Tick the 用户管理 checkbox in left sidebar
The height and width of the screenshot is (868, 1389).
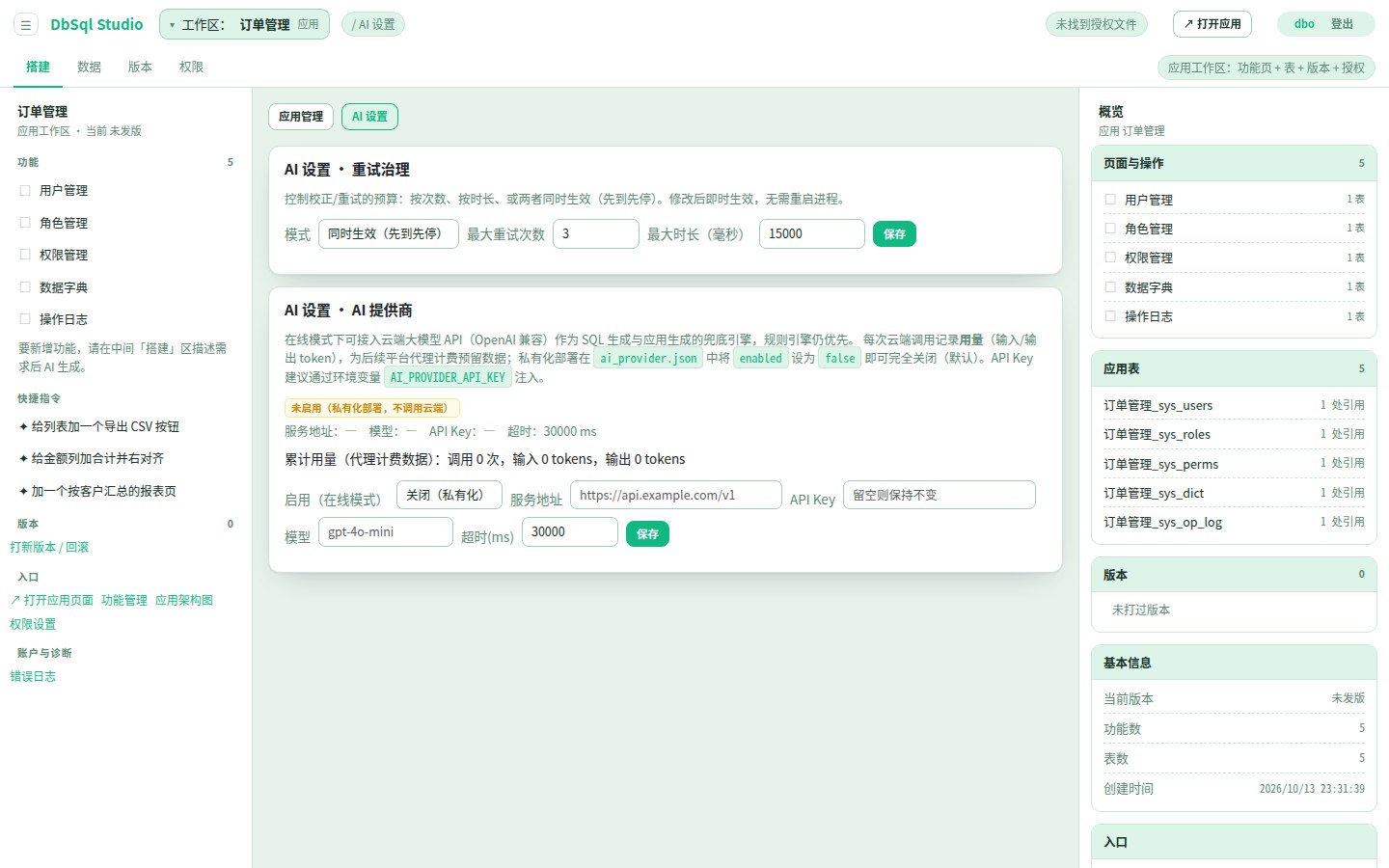[x=25, y=190]
